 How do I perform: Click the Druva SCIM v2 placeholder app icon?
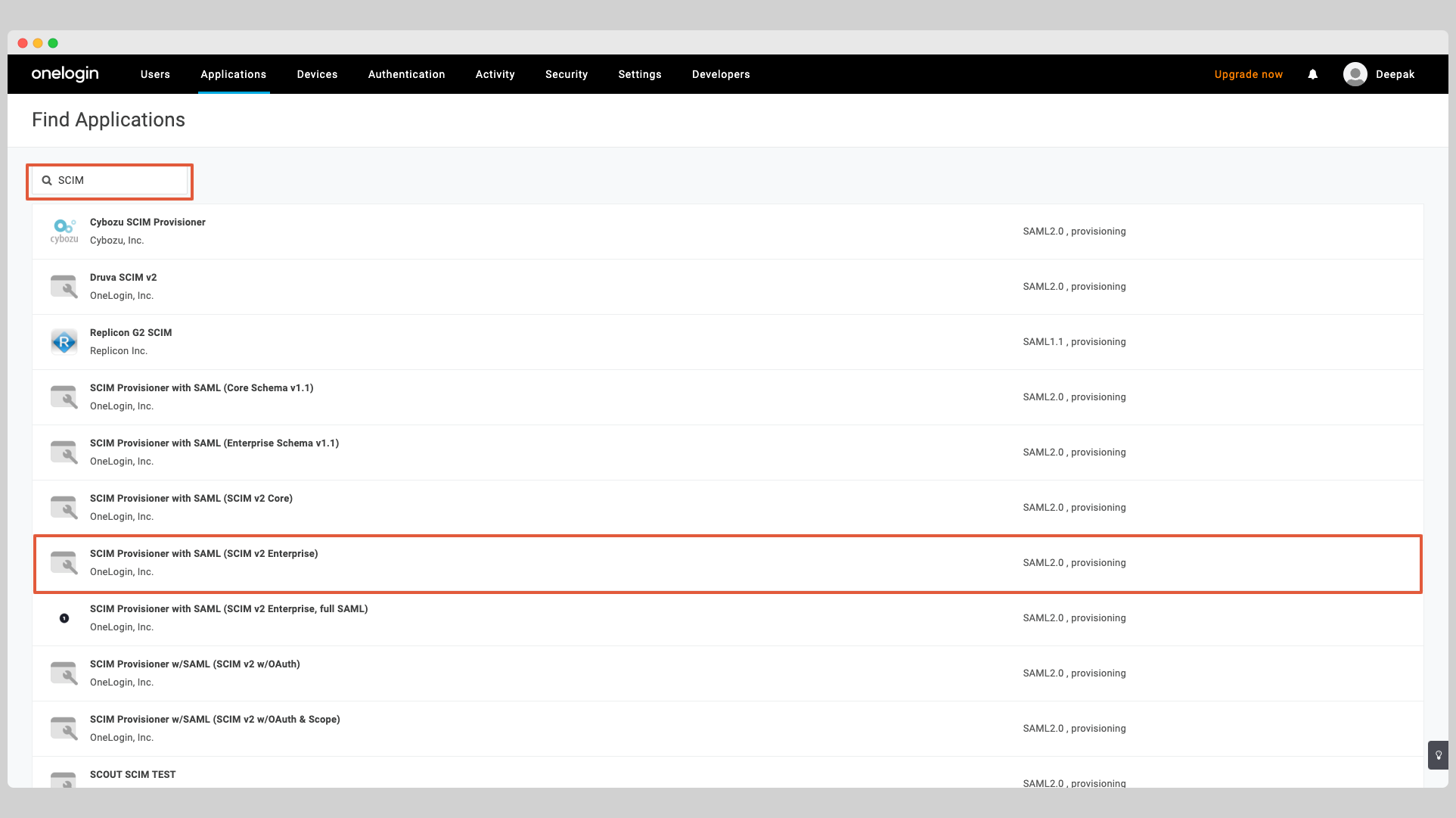pyautogui.click(x=64, y=286)
